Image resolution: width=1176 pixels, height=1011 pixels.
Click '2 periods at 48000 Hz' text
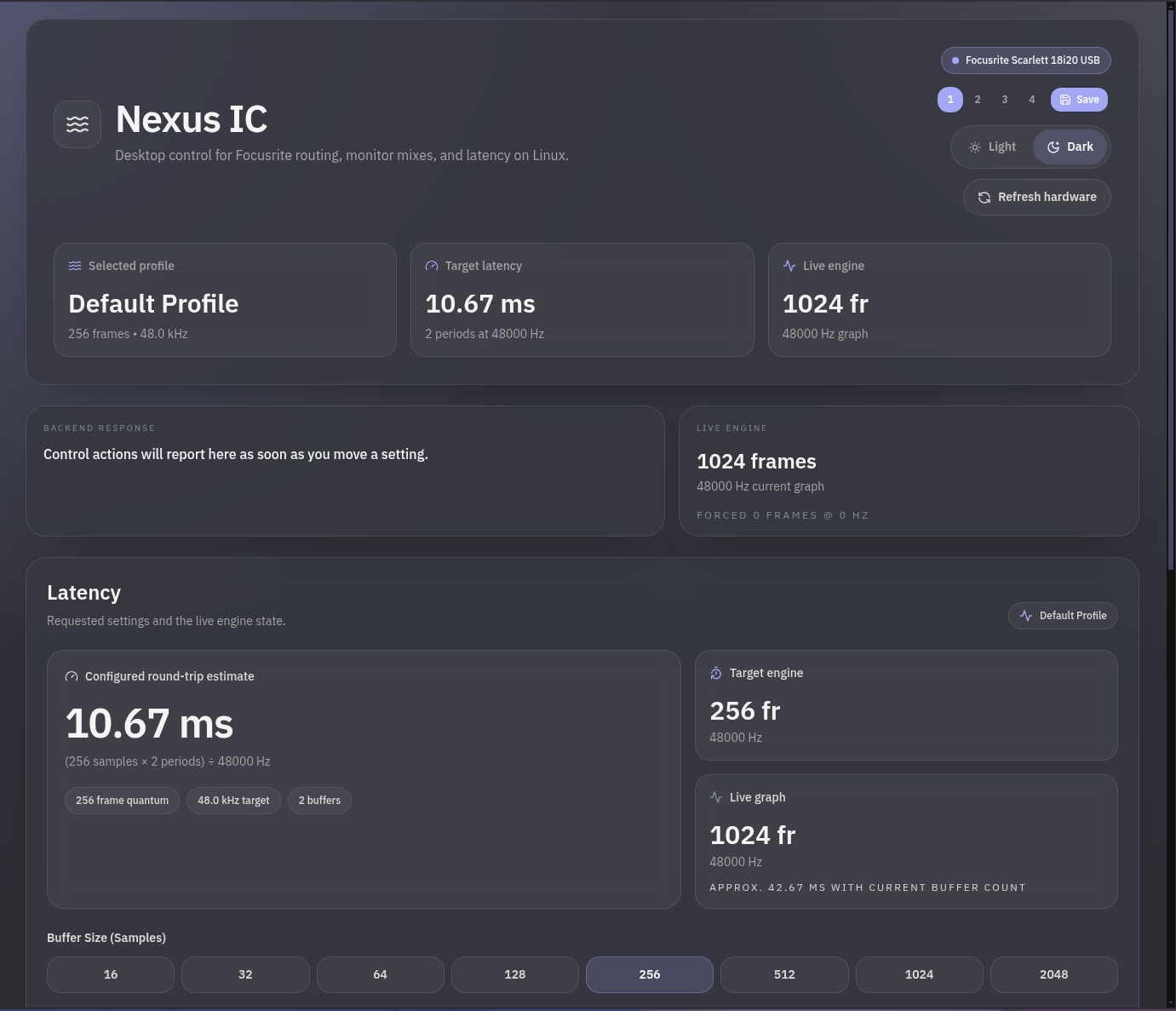click(485, 334)
